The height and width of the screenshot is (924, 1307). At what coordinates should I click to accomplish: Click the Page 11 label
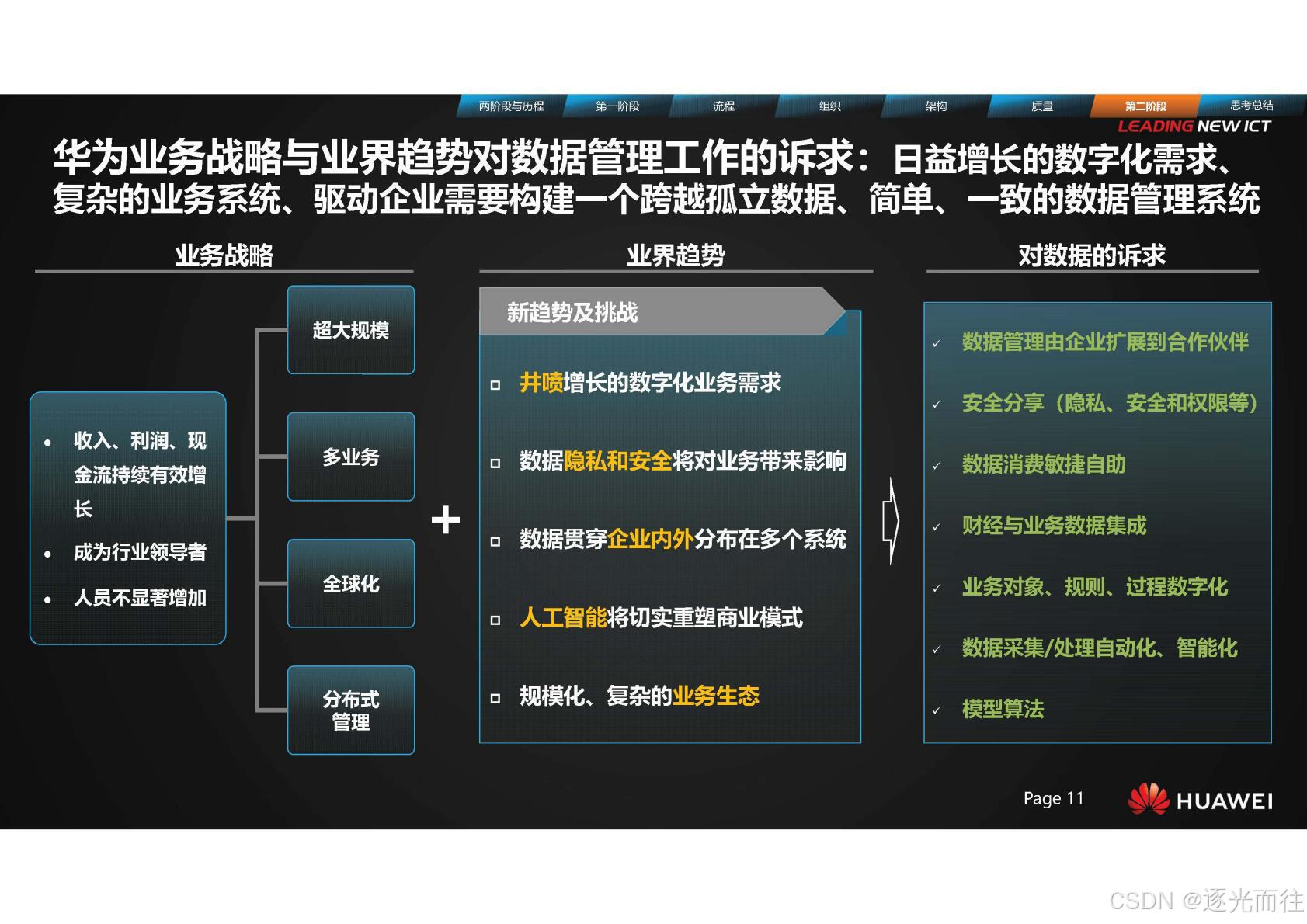click(x=1053, y=798)
